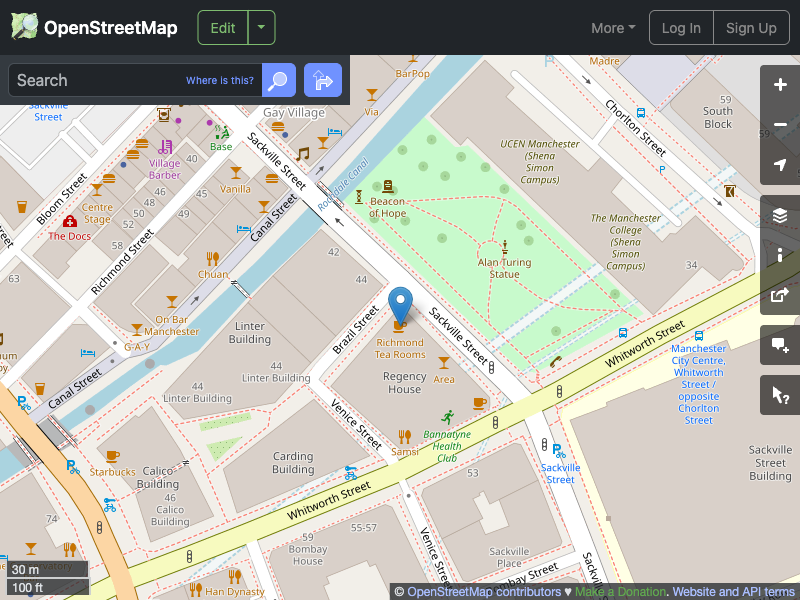Add a note using the note icon

780,345
